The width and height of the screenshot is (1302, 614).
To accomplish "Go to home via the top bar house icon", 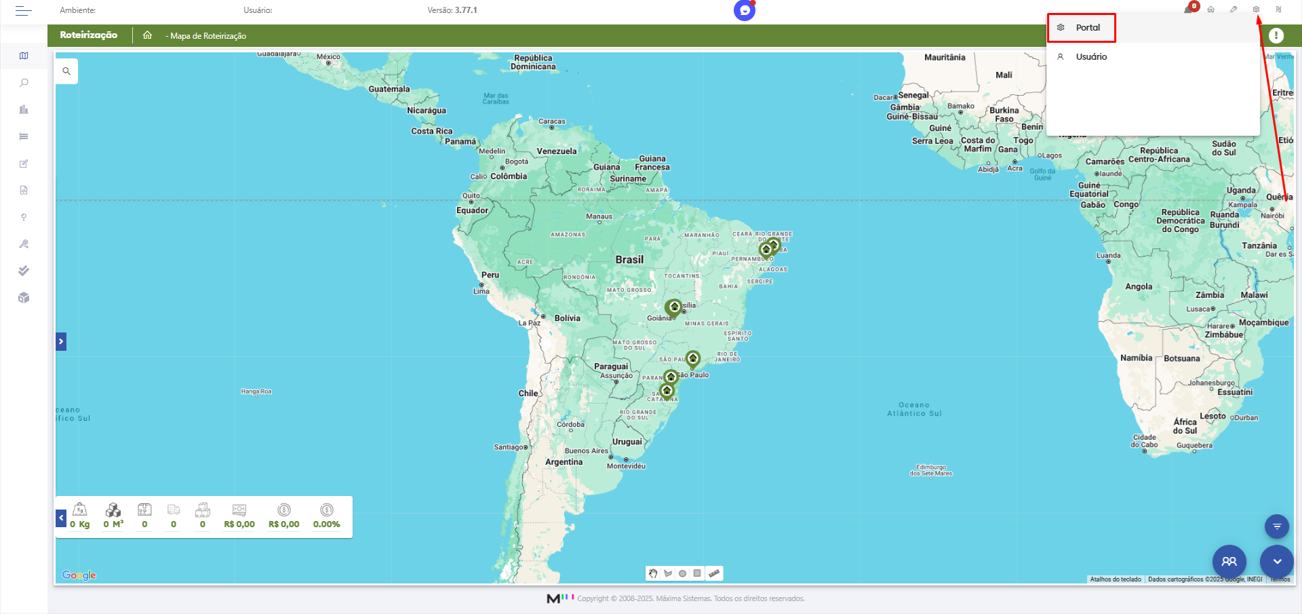I will click(1211, 10).
